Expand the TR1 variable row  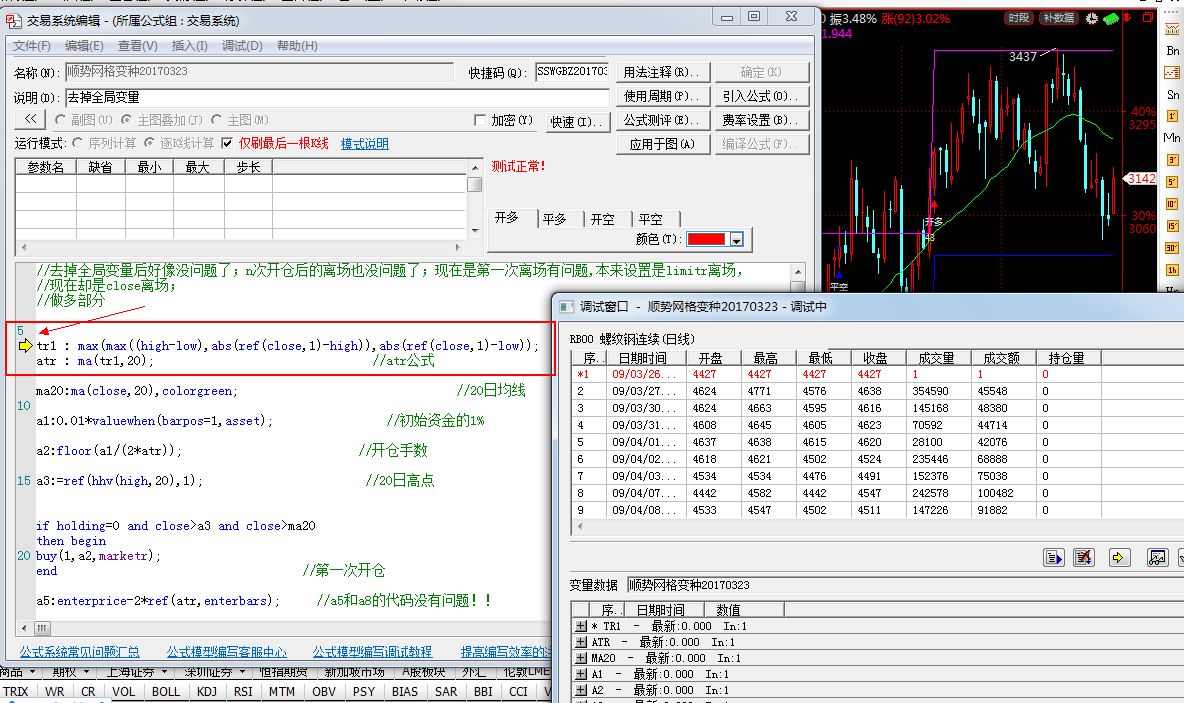(x=581, y=626)
